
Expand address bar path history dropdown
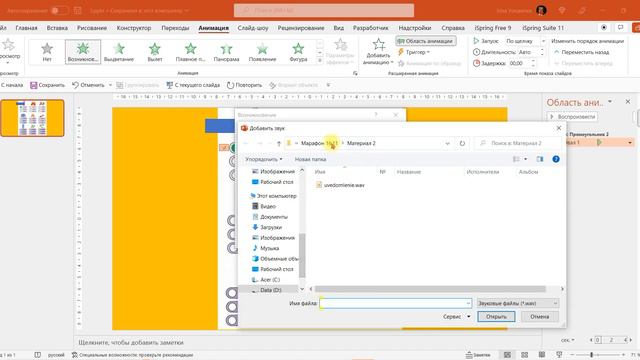point(447,143)
